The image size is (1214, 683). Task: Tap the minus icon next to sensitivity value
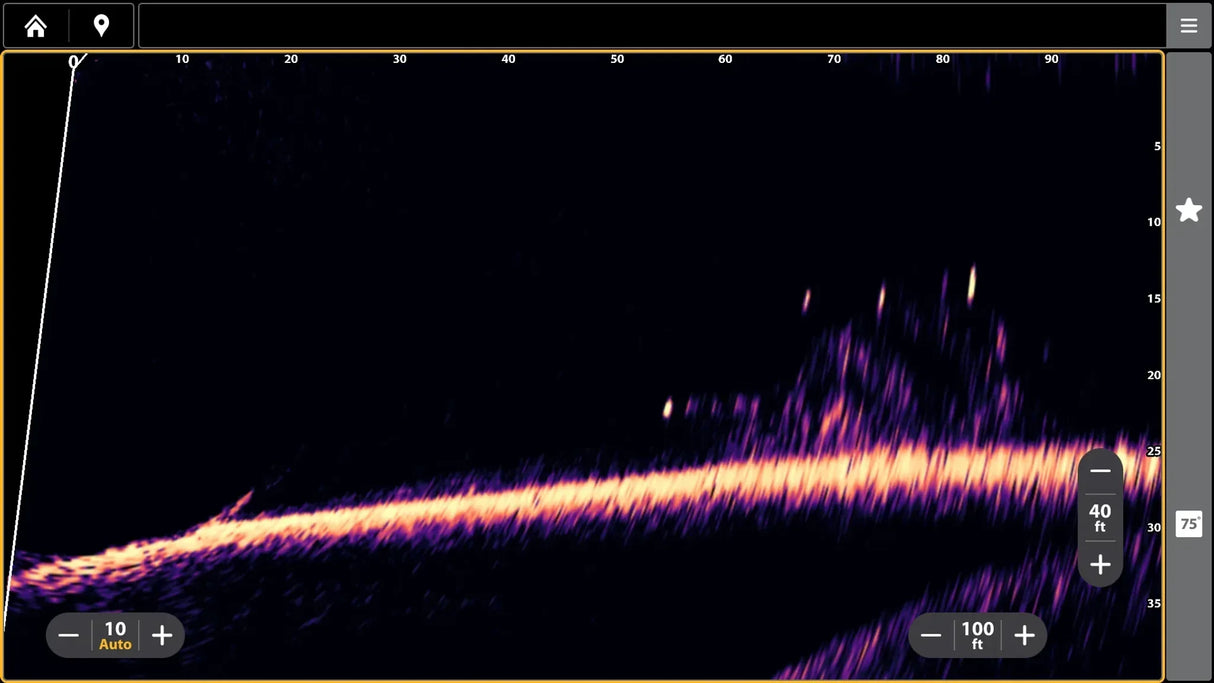(68, 635)
